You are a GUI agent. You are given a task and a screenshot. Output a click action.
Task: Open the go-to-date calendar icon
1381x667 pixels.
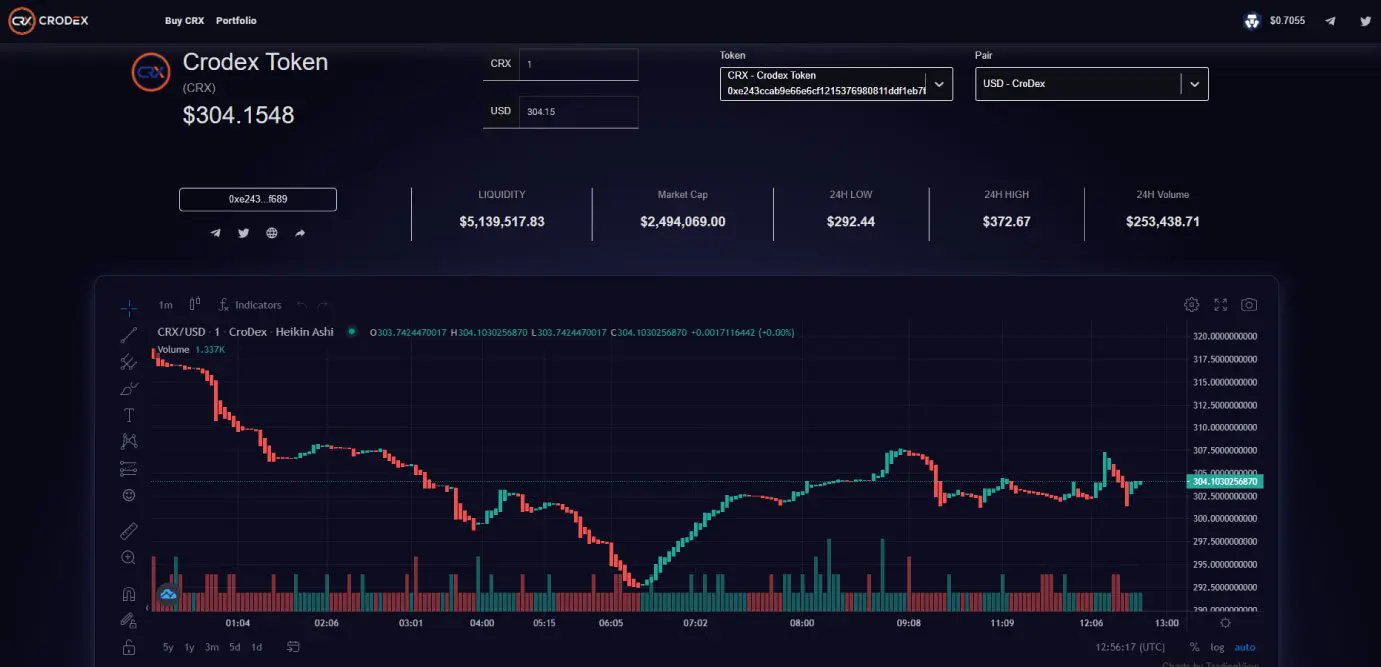point(292,647)
